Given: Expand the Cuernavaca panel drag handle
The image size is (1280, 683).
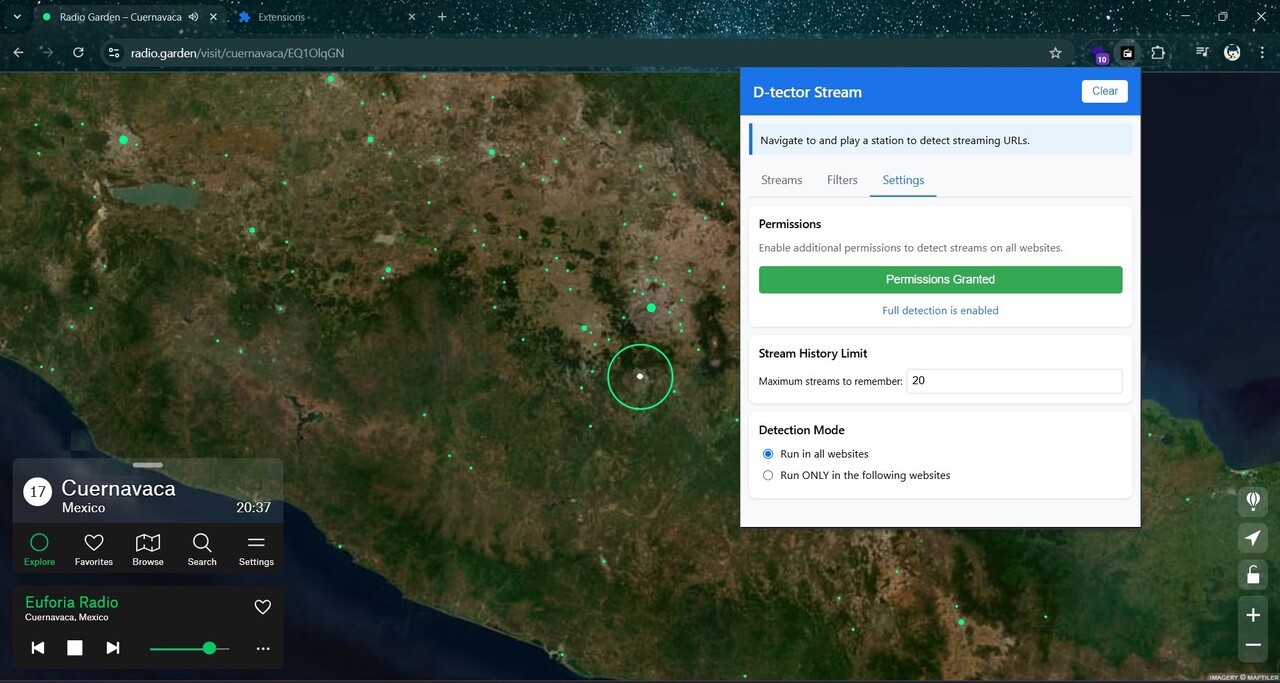Looking at the screenshot, I should coord(147,465).
